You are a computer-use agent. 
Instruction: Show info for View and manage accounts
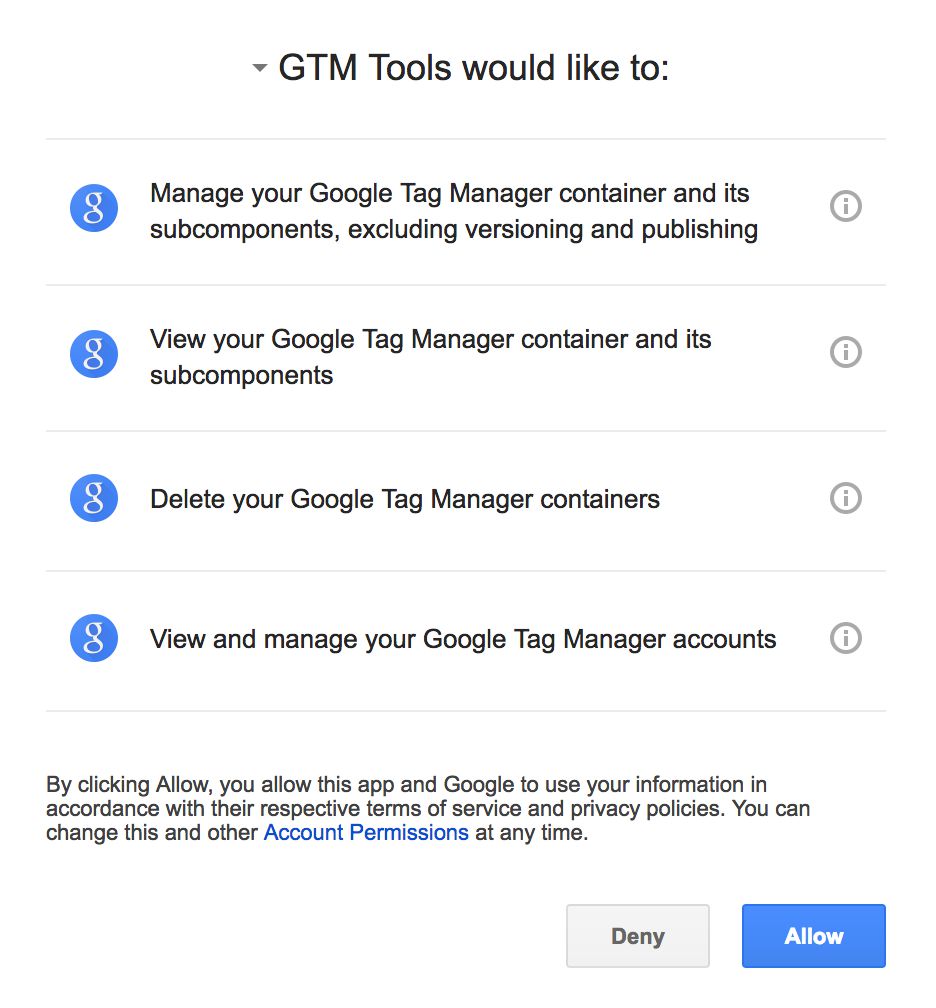pos(845,638)
